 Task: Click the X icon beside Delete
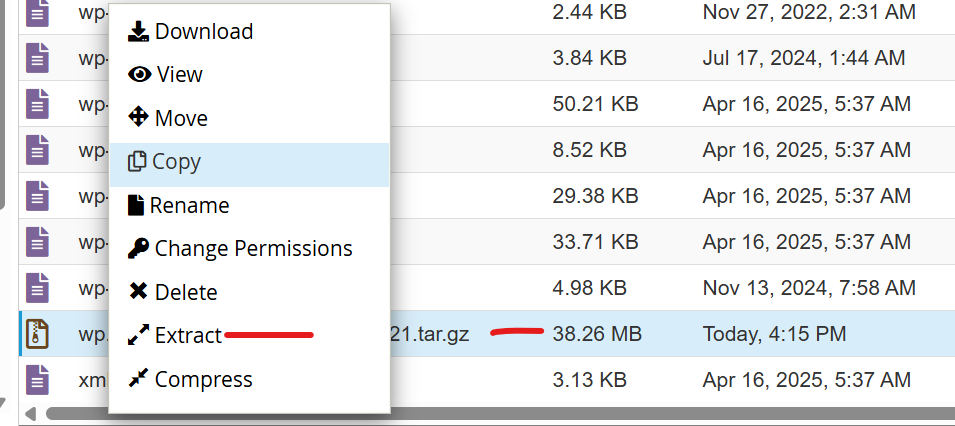pyautogui.click(x=139, y=292)
